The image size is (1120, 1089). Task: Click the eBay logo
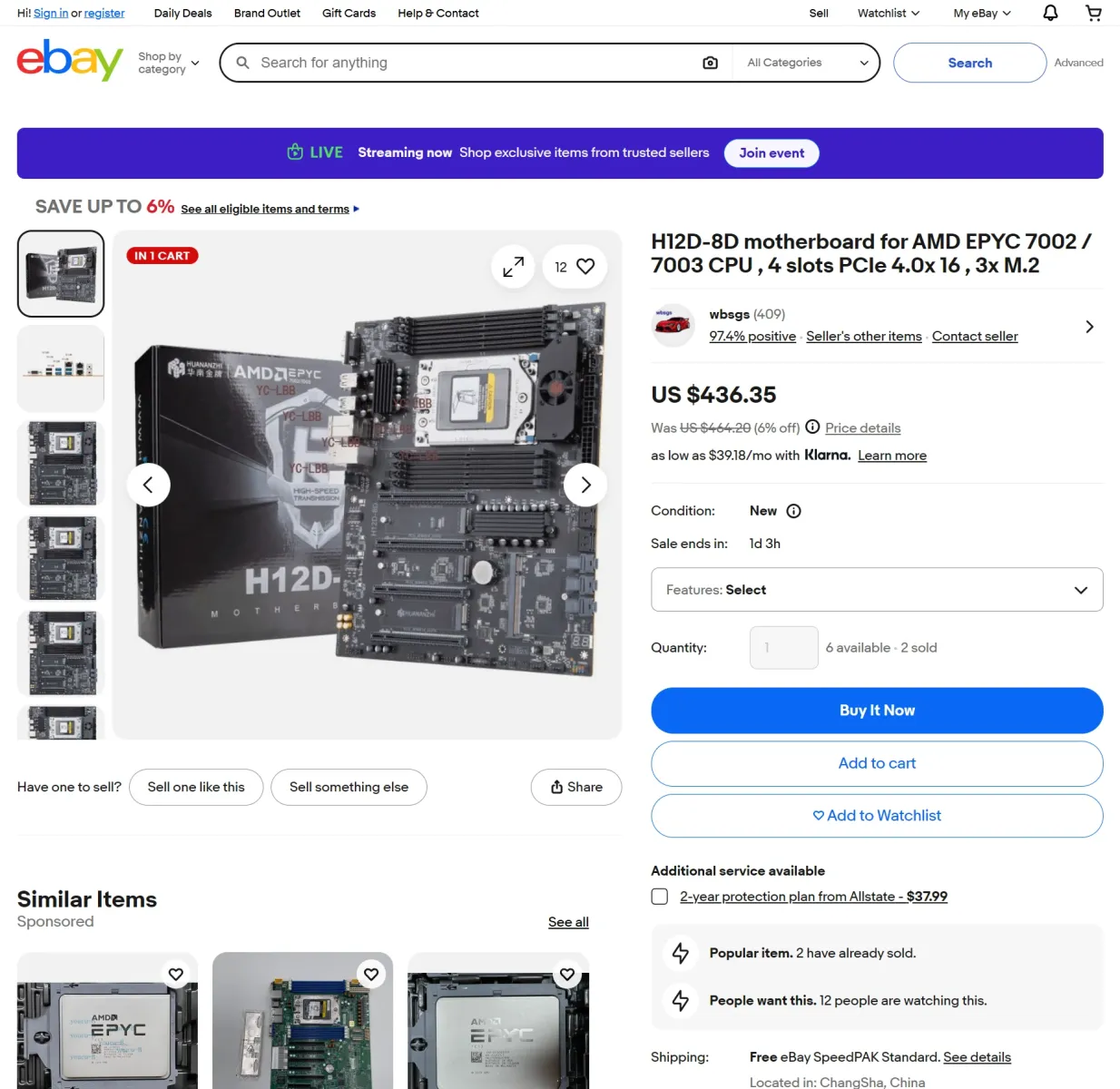[x=70, y=61]
